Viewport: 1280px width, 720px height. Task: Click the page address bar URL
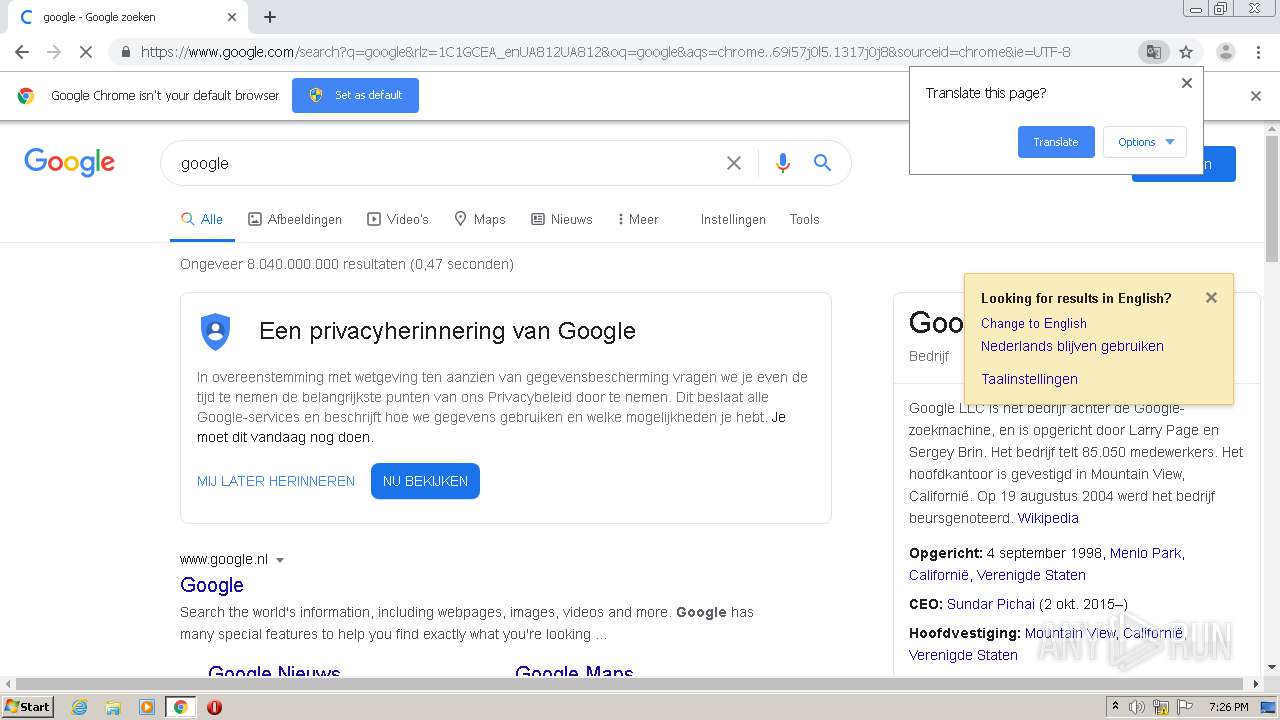(605, 52)
